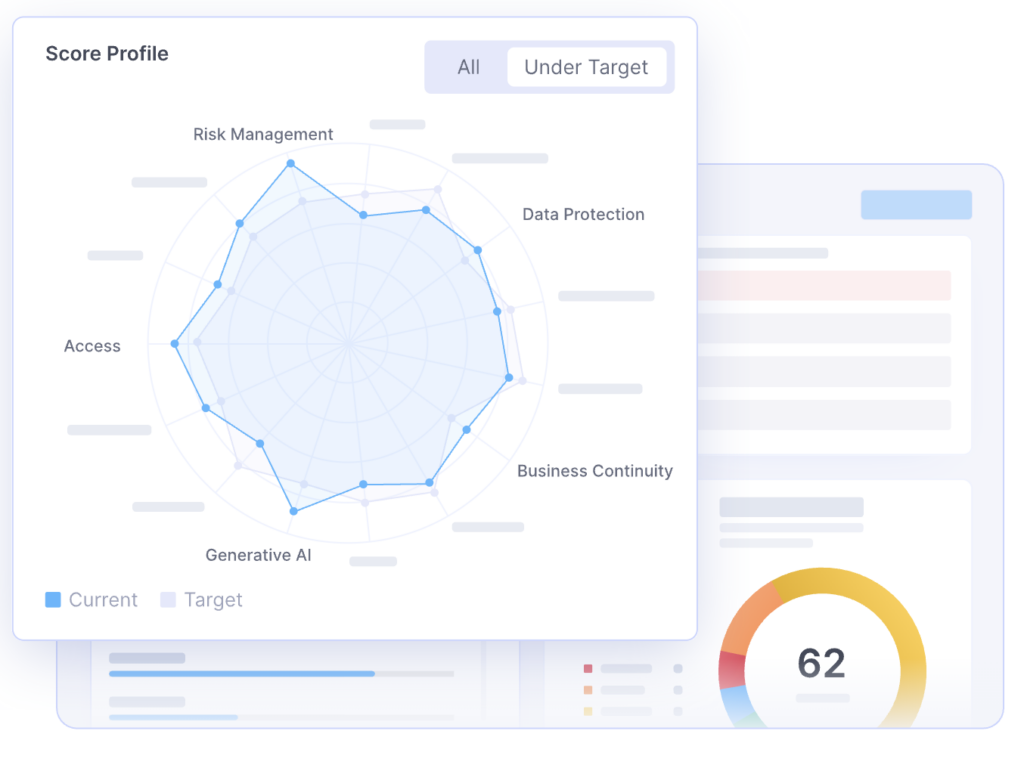
Task: Toggle the Current series legend square
Action: pos(53,600)
